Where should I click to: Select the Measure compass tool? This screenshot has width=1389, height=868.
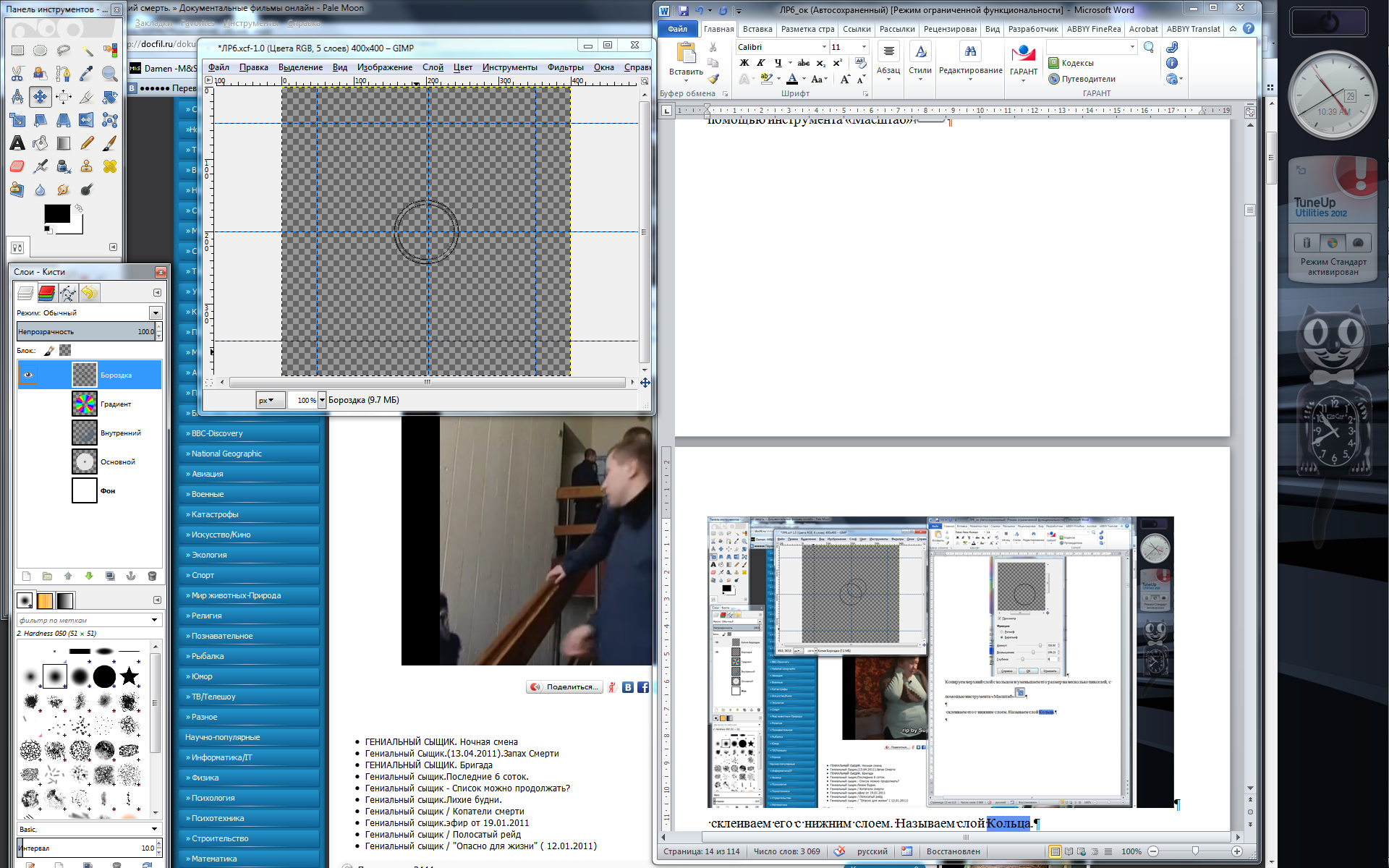point(17,97)
